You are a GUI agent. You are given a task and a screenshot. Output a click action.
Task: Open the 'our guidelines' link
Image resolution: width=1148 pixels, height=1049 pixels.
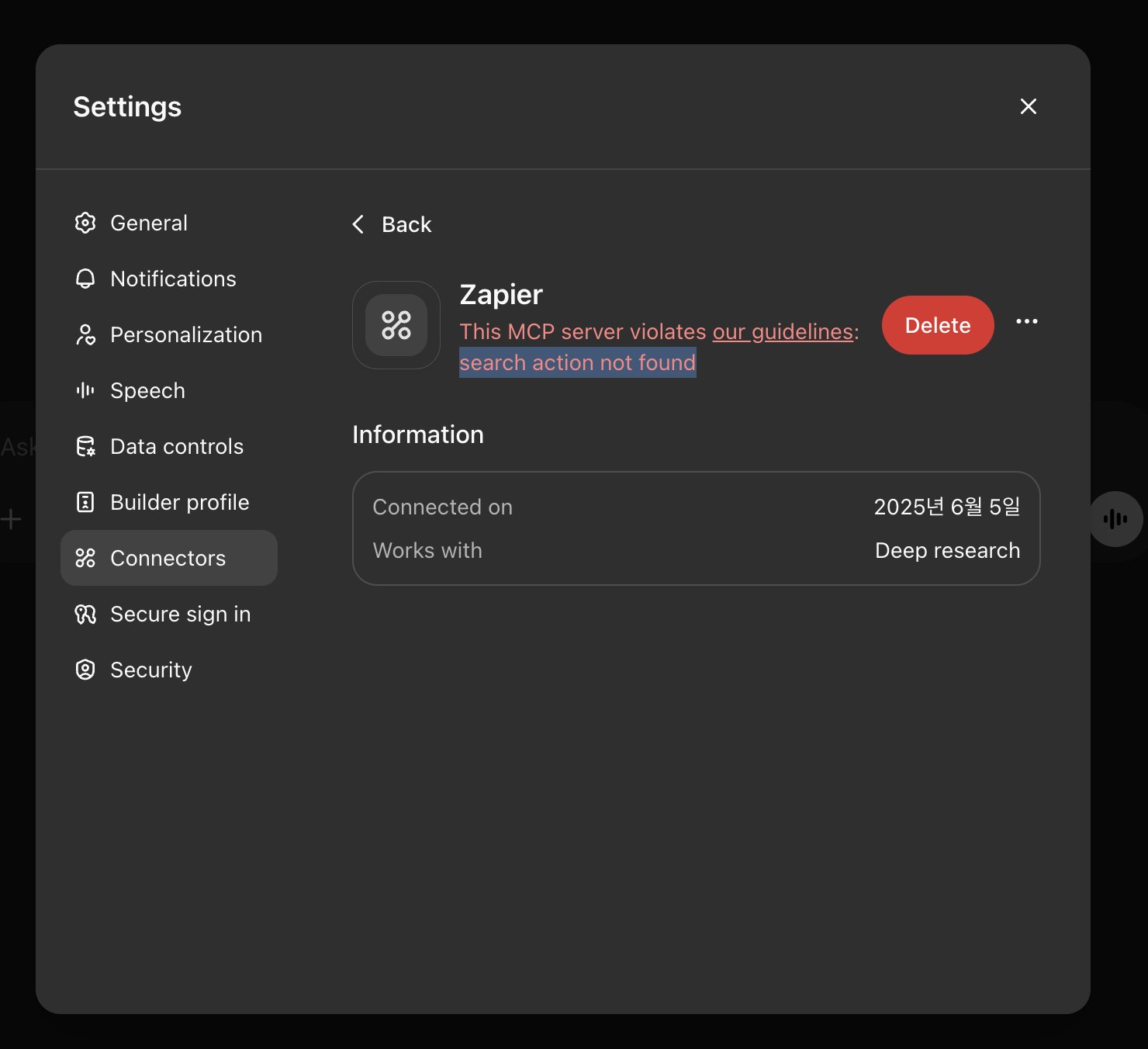[783, 332]
